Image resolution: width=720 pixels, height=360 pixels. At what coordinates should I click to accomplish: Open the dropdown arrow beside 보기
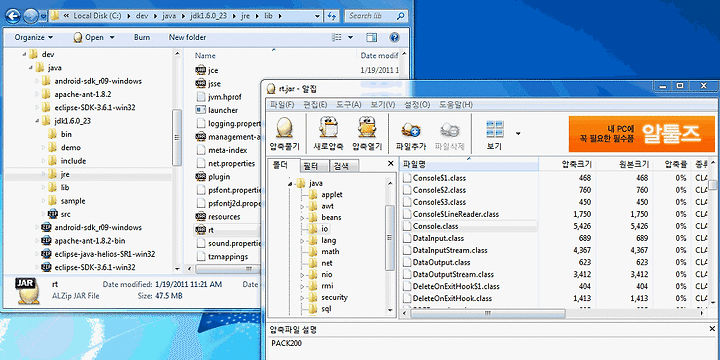(518, 134)
